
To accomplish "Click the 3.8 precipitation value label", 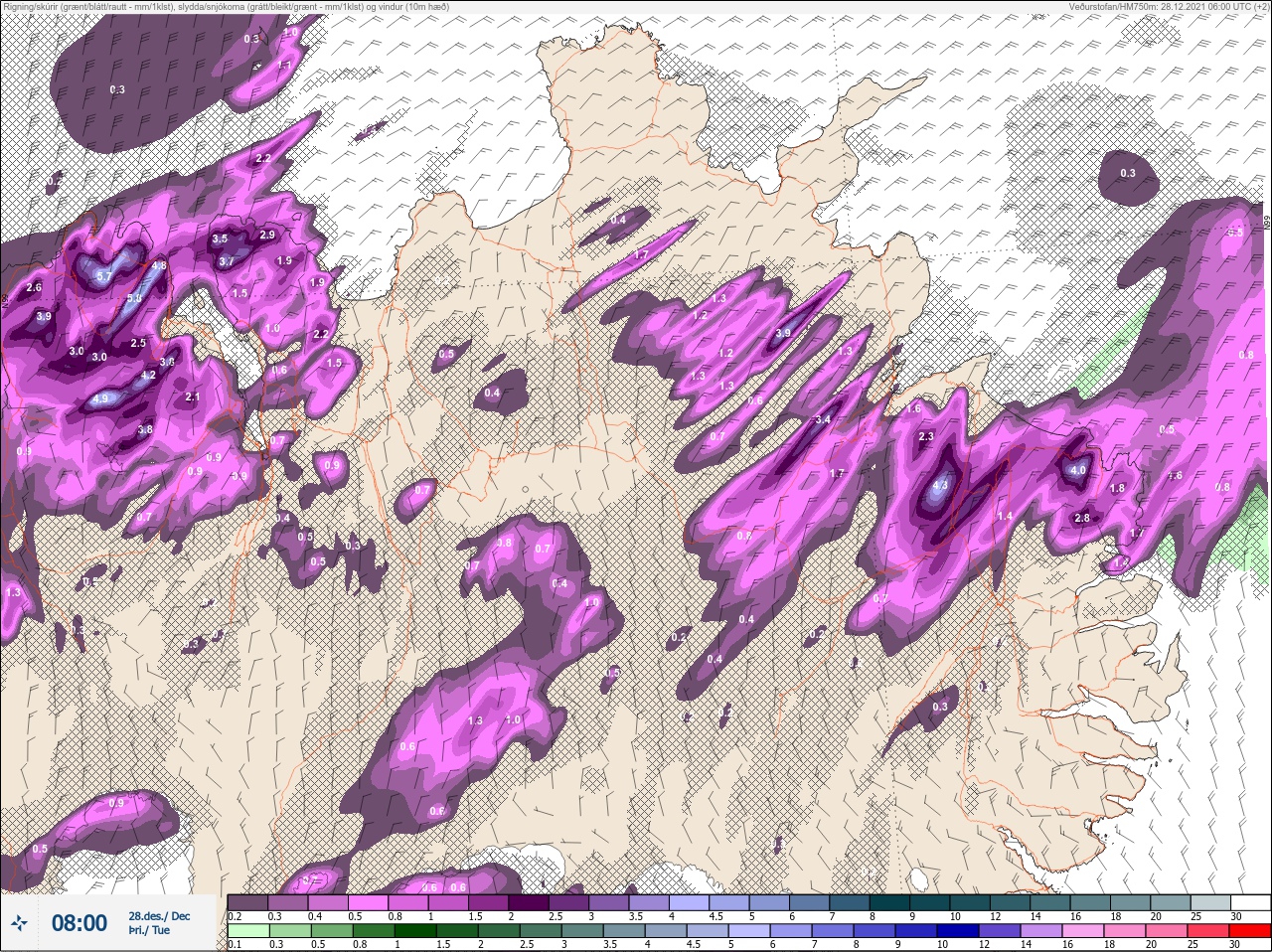I will pos(145,430).
